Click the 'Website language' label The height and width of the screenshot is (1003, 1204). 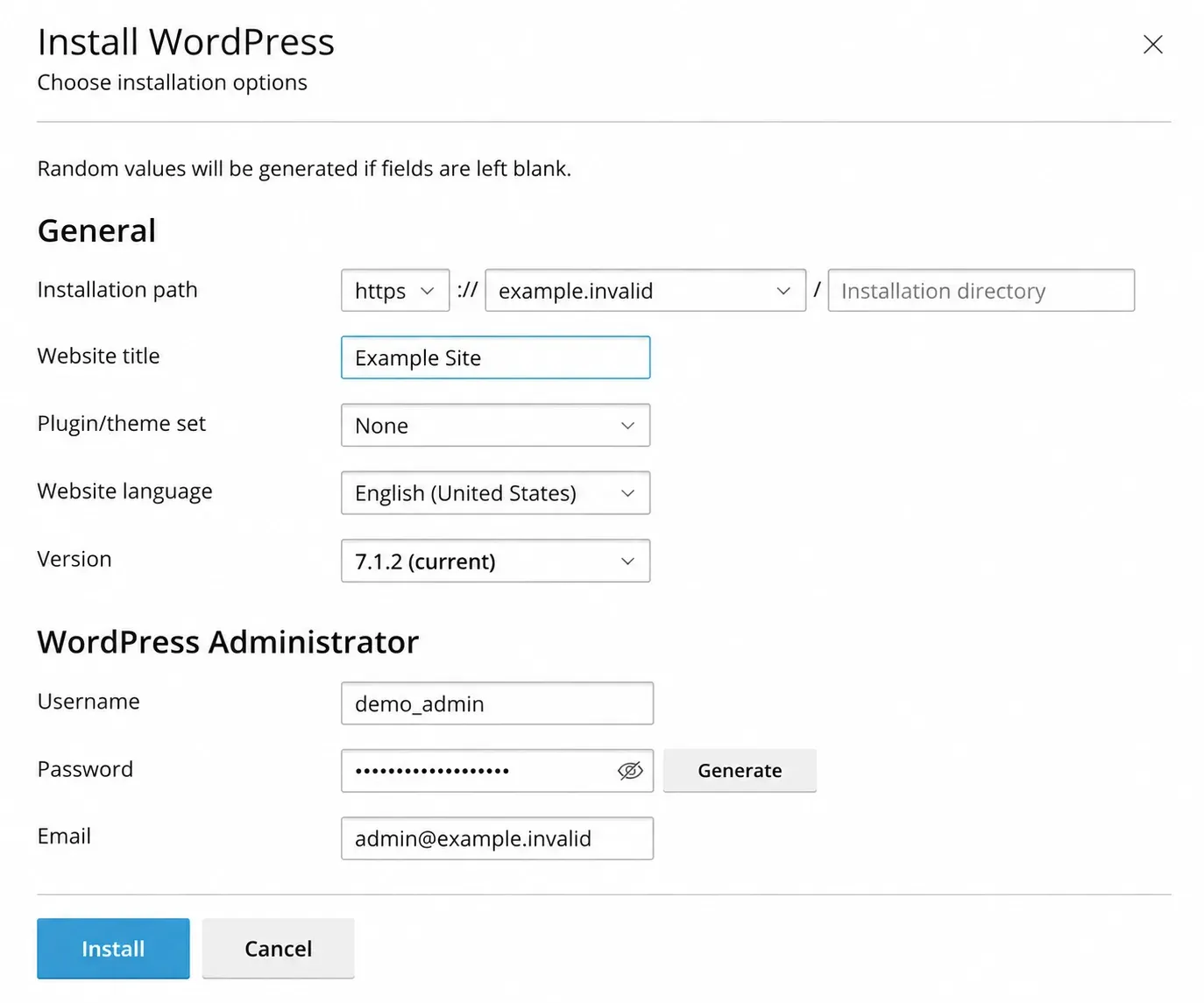(125, 491)
